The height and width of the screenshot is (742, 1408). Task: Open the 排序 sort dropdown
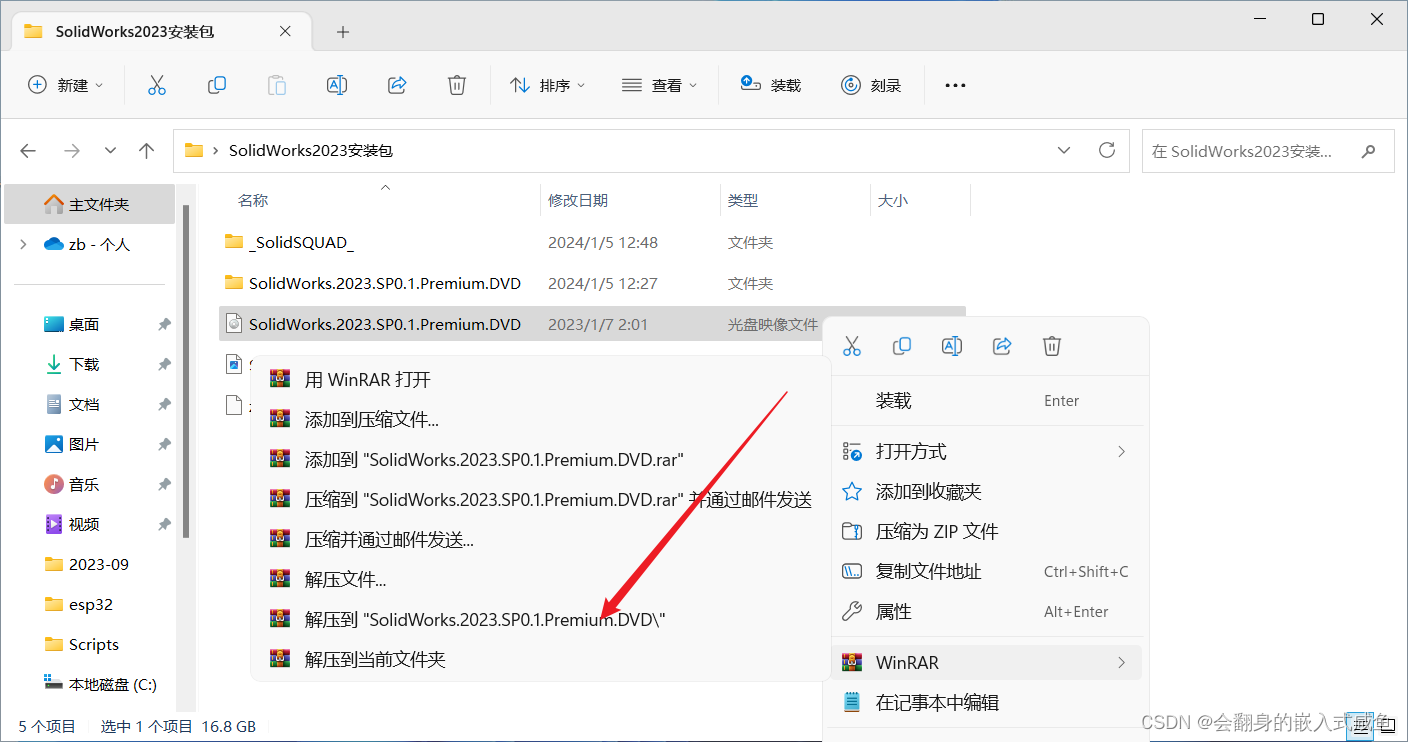click(x=547, y=85)
